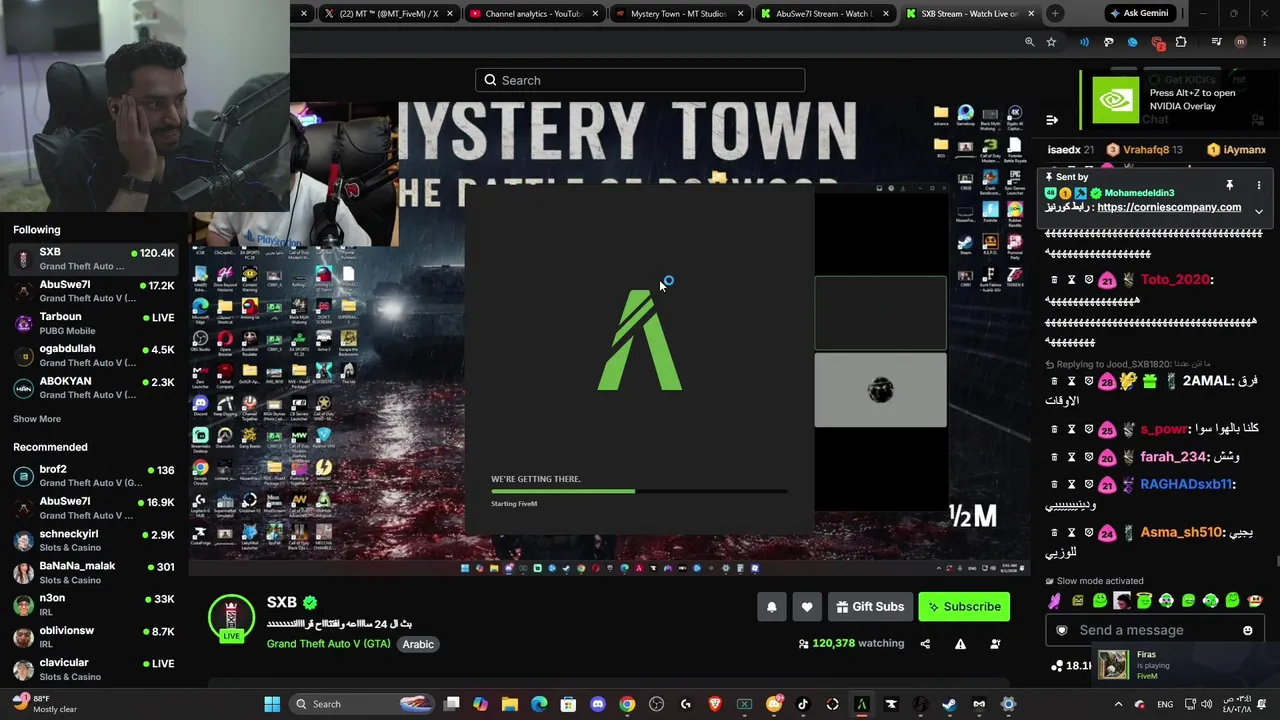Open chat identity badge in message box
This screenshot has width=1280, height=720.
(1062, 630)
